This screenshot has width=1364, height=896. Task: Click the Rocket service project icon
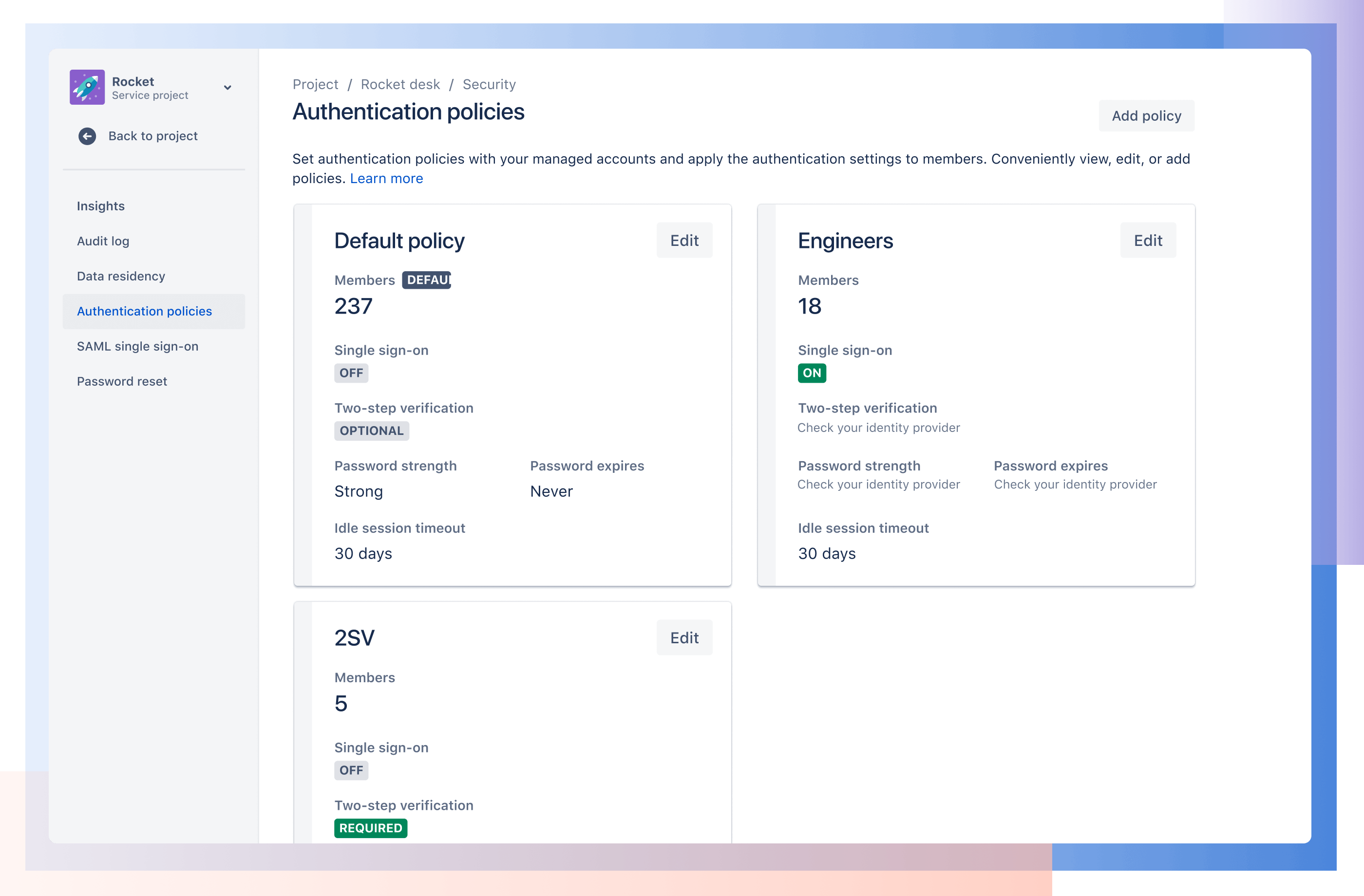pos(89,87)
